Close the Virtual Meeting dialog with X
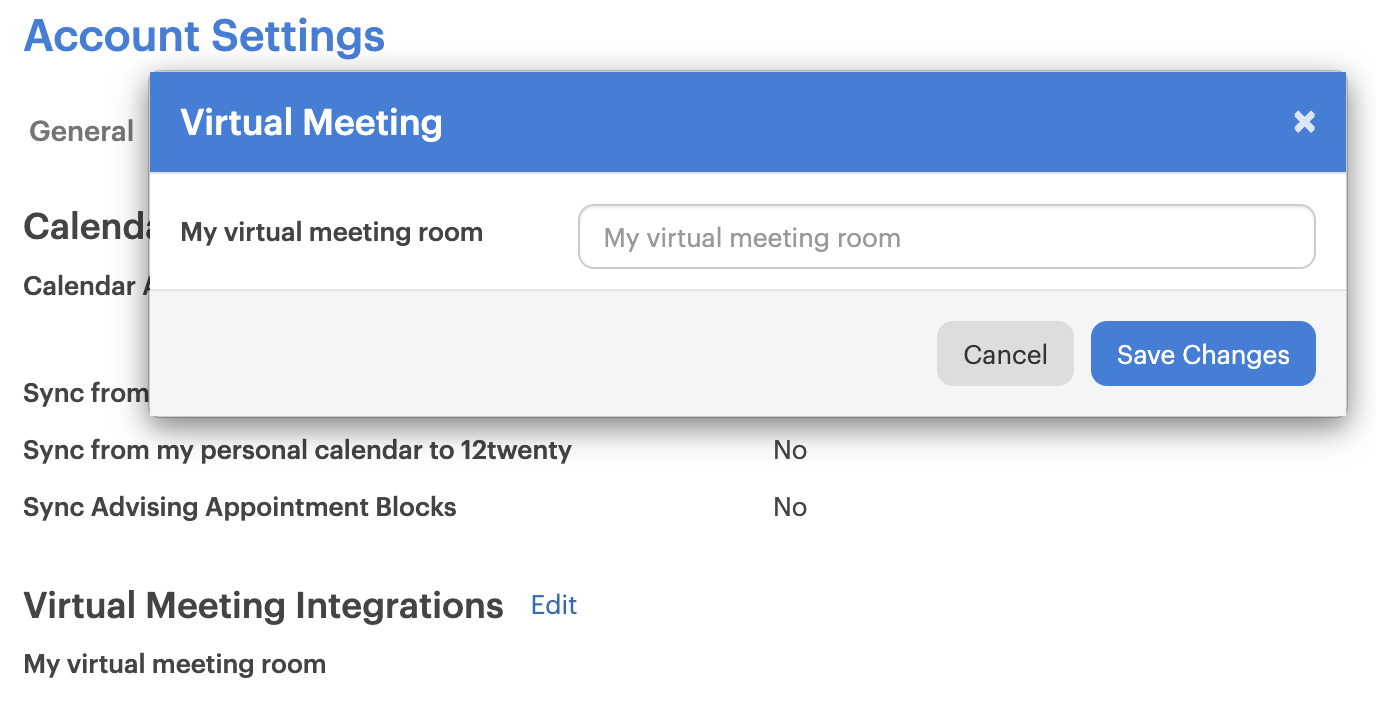Viewport: 1376px width, 720px height. [x=1304, y=122]
